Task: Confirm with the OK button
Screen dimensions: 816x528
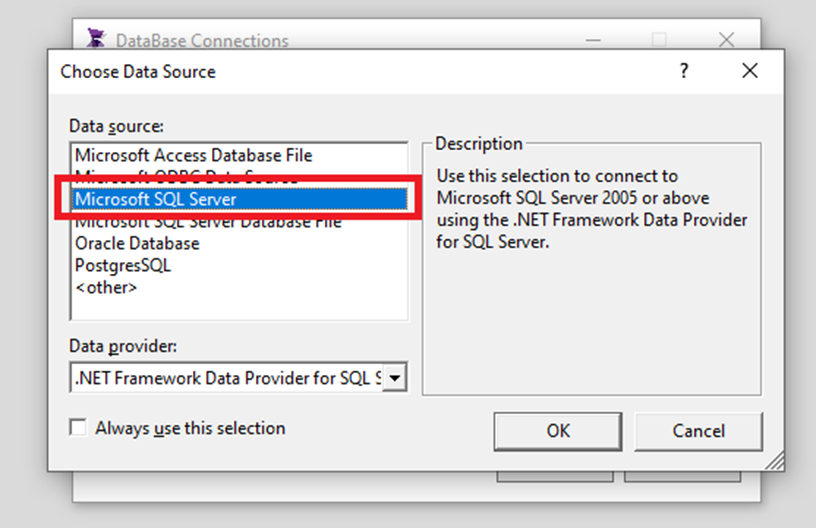Action: point(558,431)
